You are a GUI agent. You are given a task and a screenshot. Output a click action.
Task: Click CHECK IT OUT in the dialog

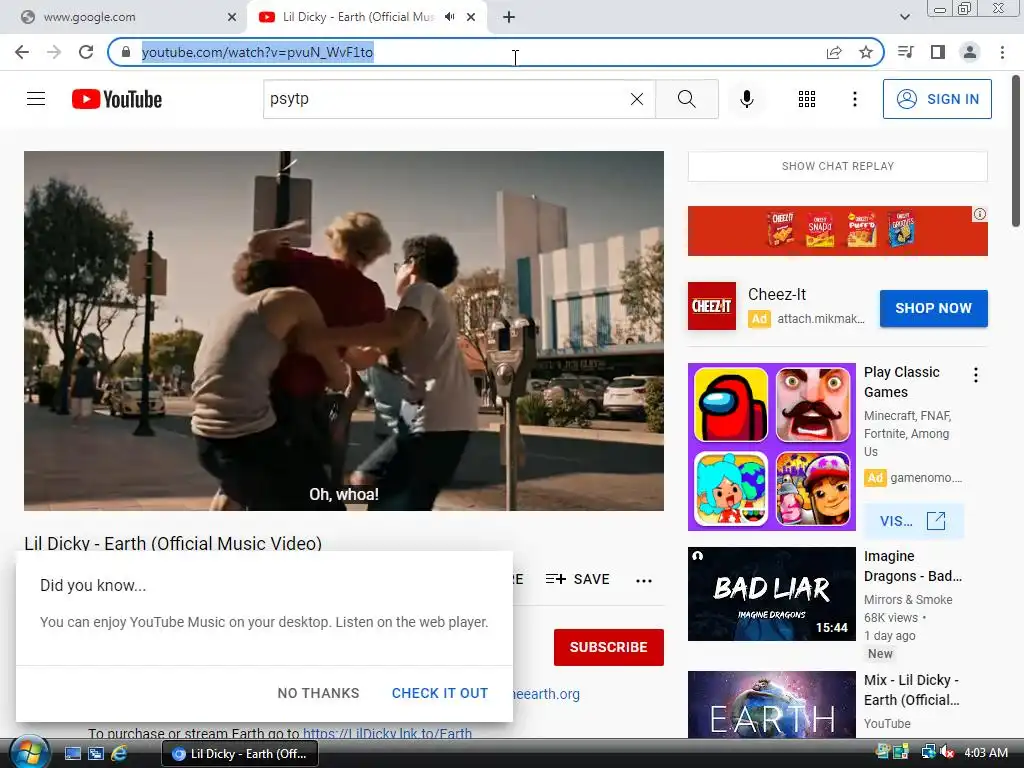pos(440,693)
